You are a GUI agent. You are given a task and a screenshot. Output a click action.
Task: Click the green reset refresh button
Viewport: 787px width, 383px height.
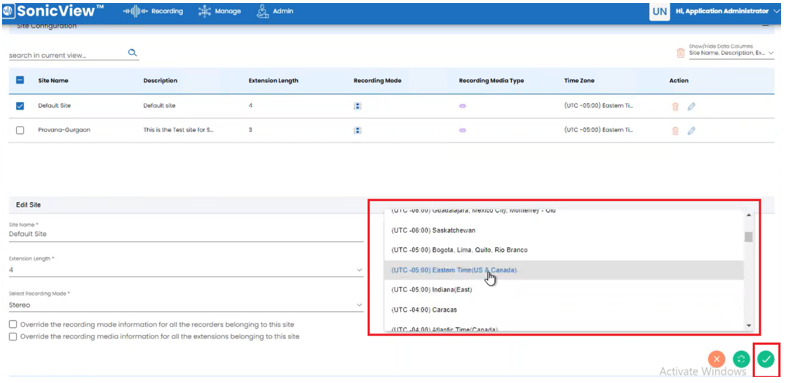pyautogui.click(x=741, y=358)
